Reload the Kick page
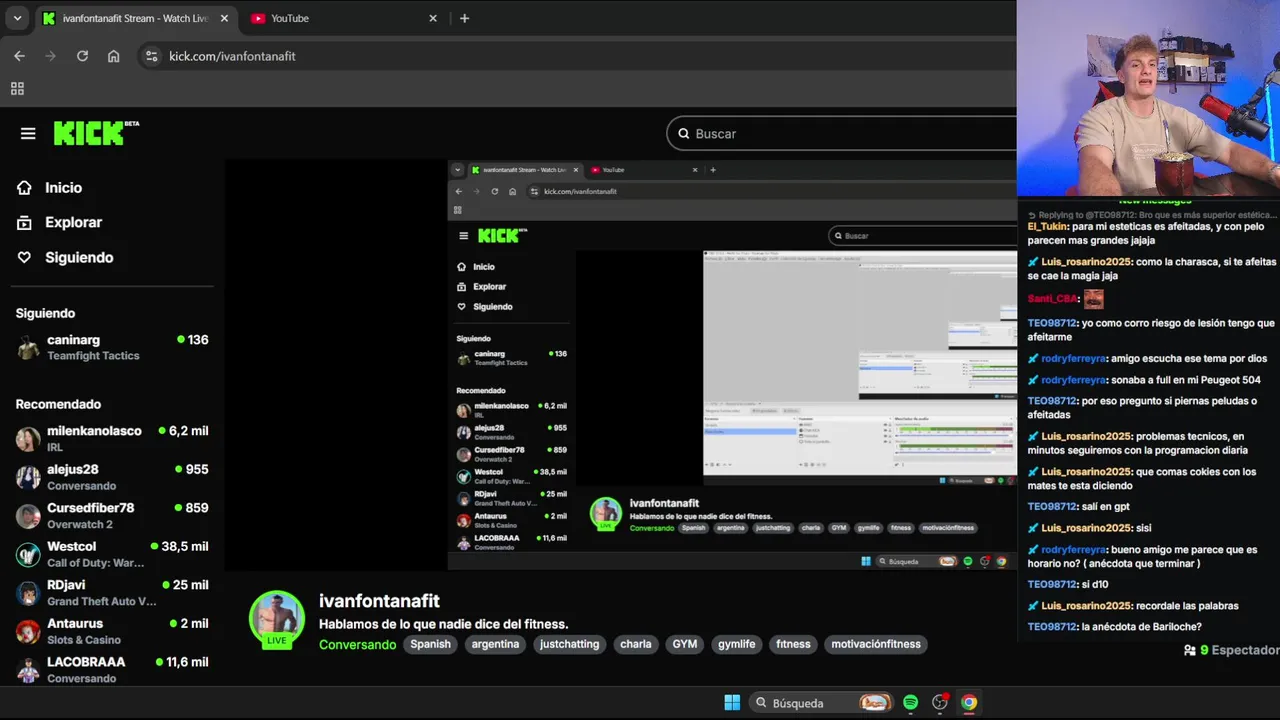Image resolution: width=1280 pixels, height=720 pixels. click(x=82, y=56)
